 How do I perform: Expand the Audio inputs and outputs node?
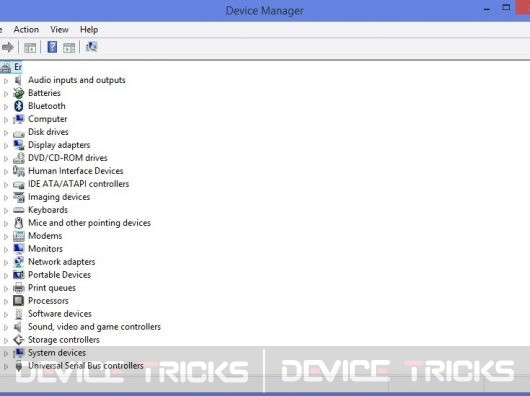6,81
